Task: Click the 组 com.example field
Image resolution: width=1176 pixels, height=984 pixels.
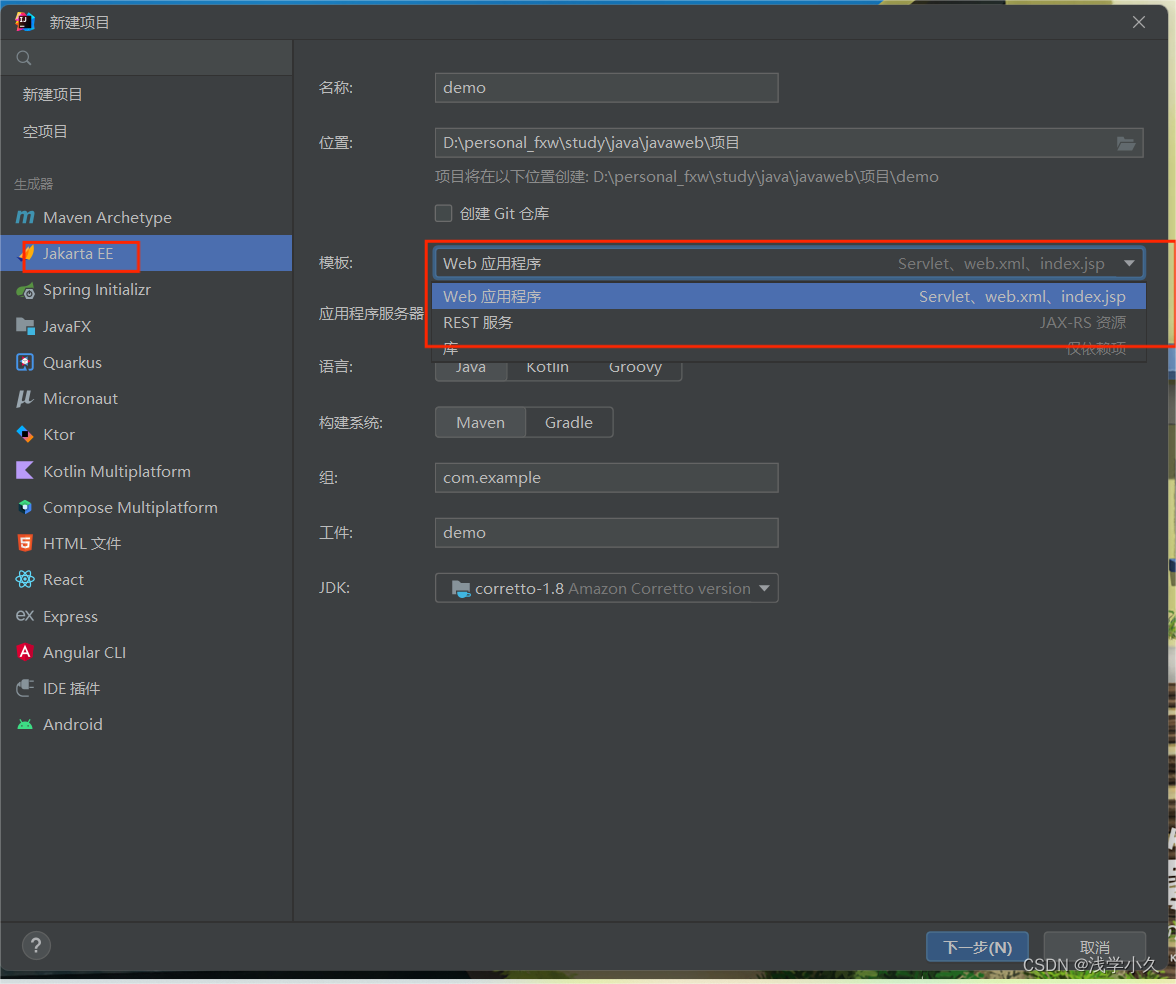Action: pos(607,478)
